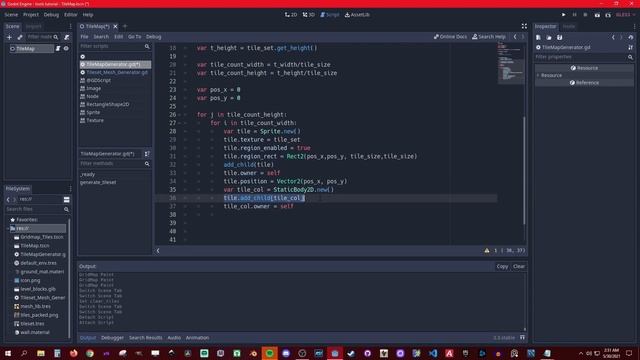The height and width of the screenshot is (360, 640).
Task: Open Windows Start menu
Action: point(8,353)
